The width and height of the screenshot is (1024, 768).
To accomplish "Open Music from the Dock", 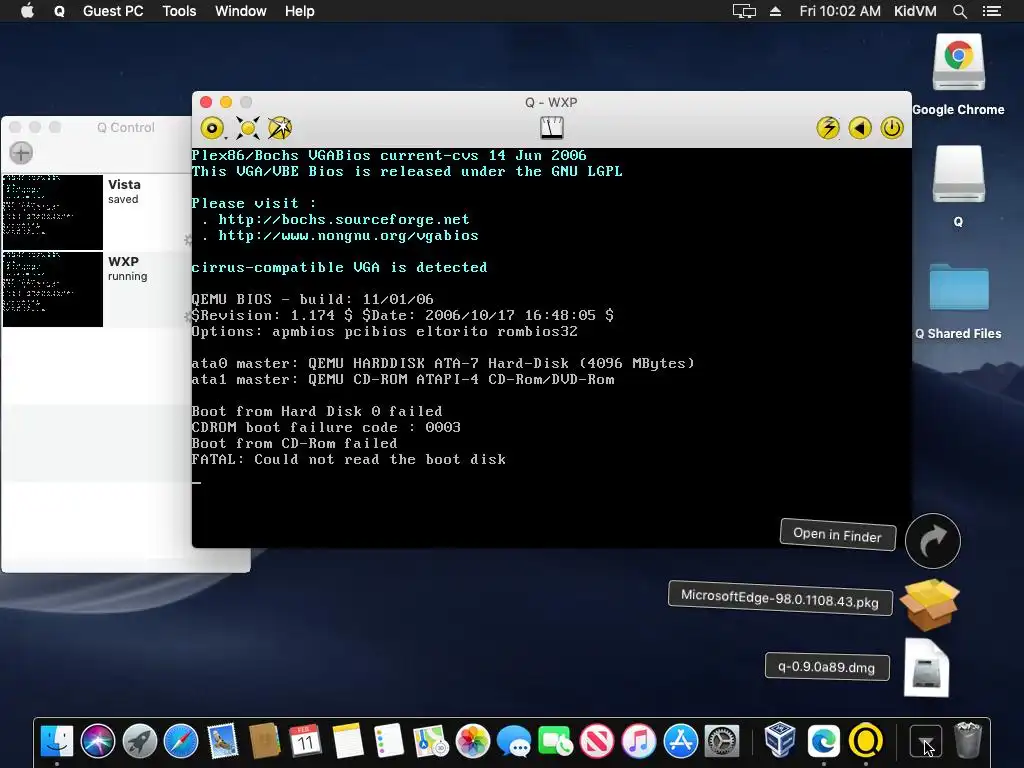I will [639, 741].
